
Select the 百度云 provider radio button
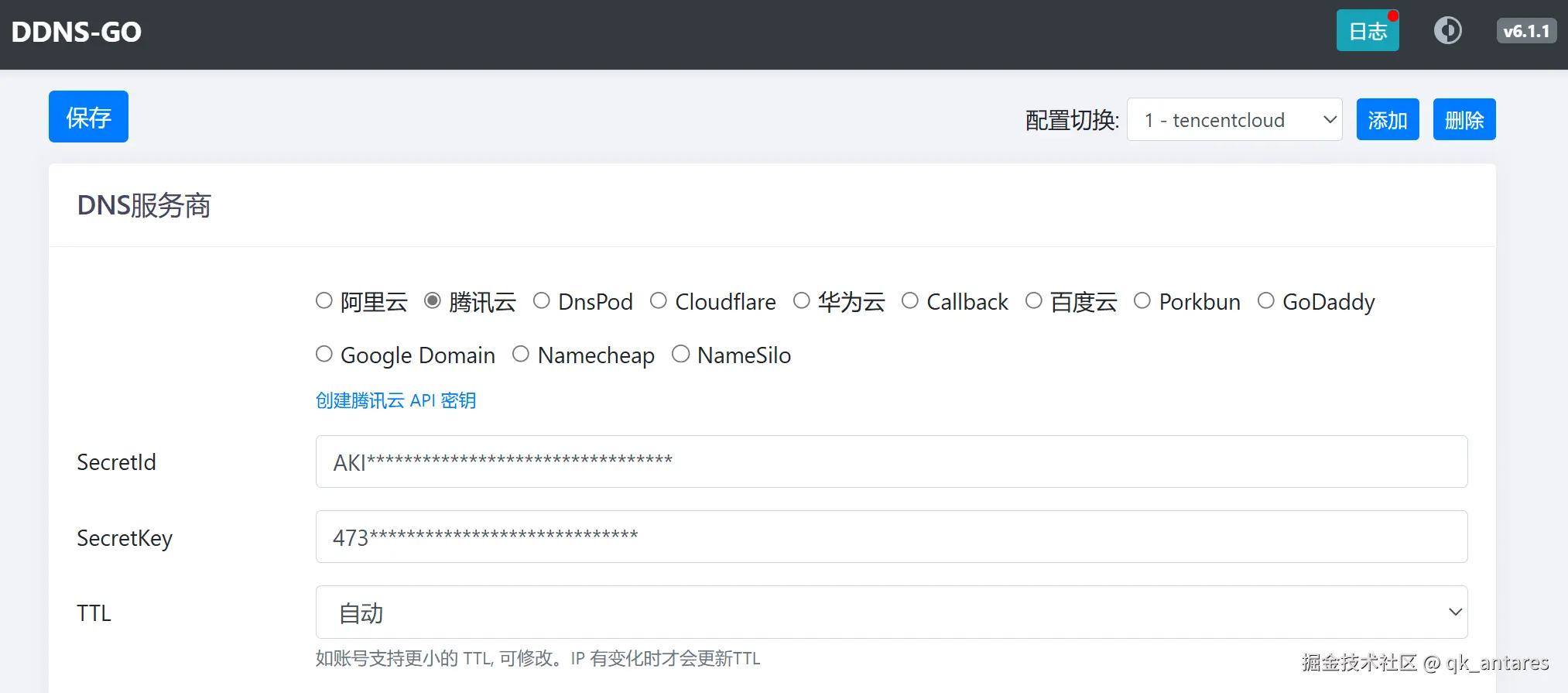1034,300
